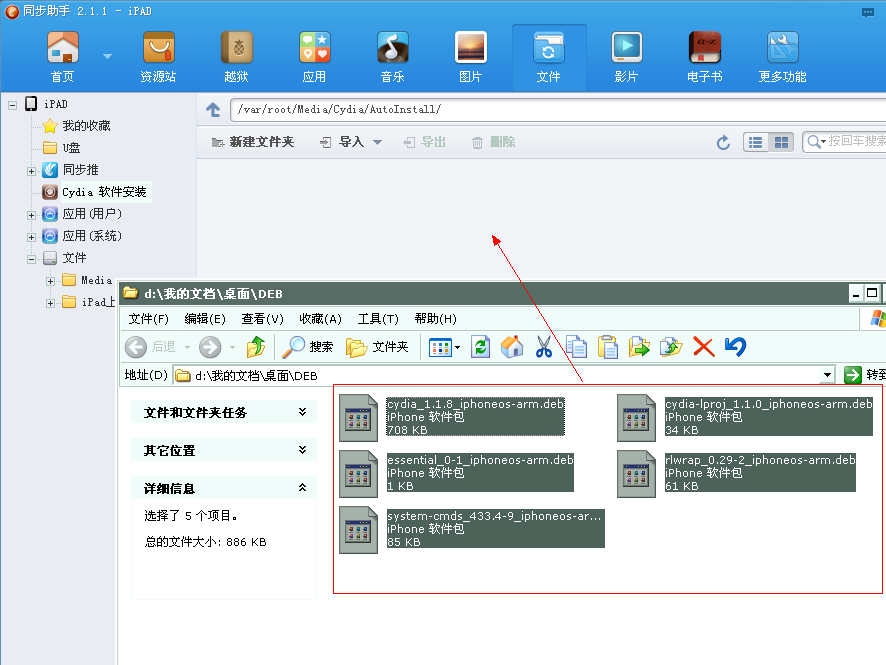886x665 pixels.
Task: Collapse the 文件 tree node
Action: 32,259
